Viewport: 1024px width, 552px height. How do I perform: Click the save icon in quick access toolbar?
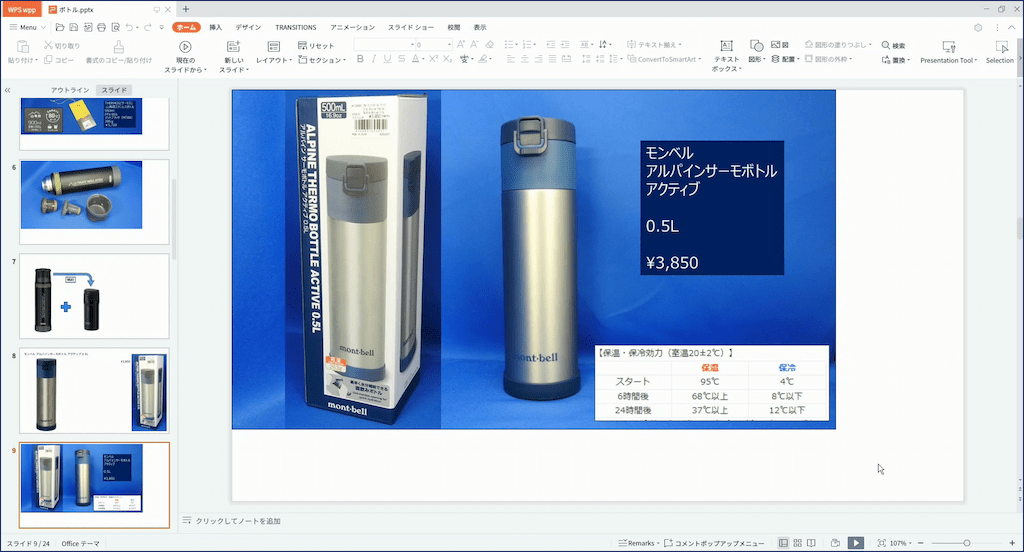pyautogui.click(x=73, y=27)
